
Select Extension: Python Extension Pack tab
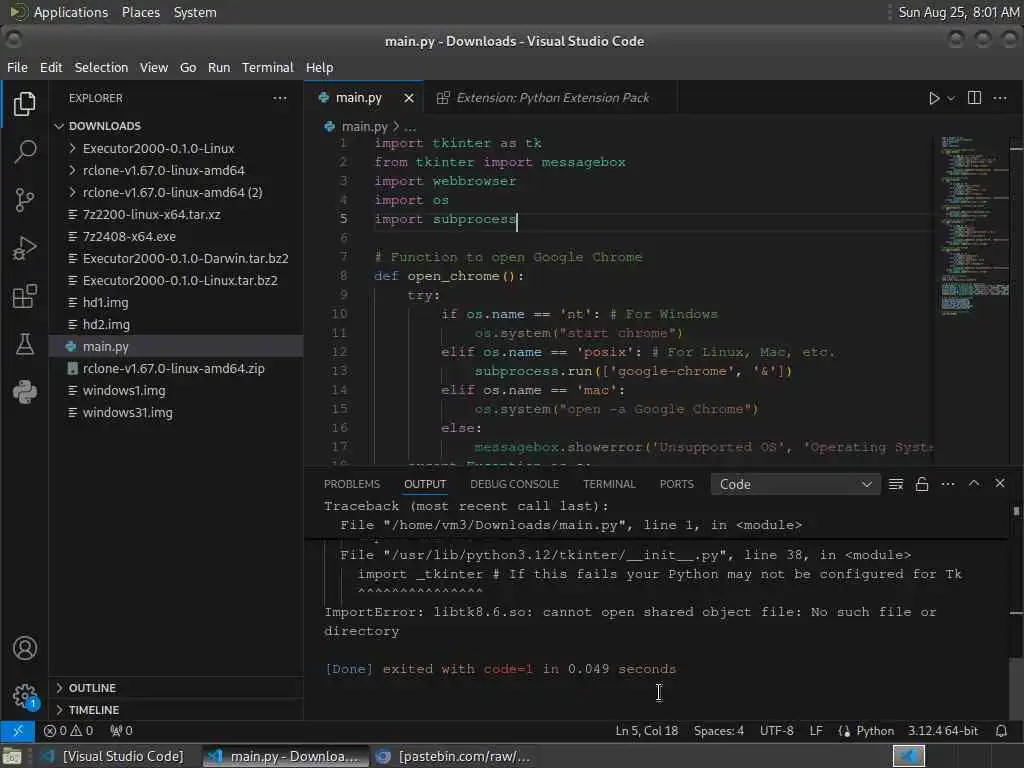point(552,98)
